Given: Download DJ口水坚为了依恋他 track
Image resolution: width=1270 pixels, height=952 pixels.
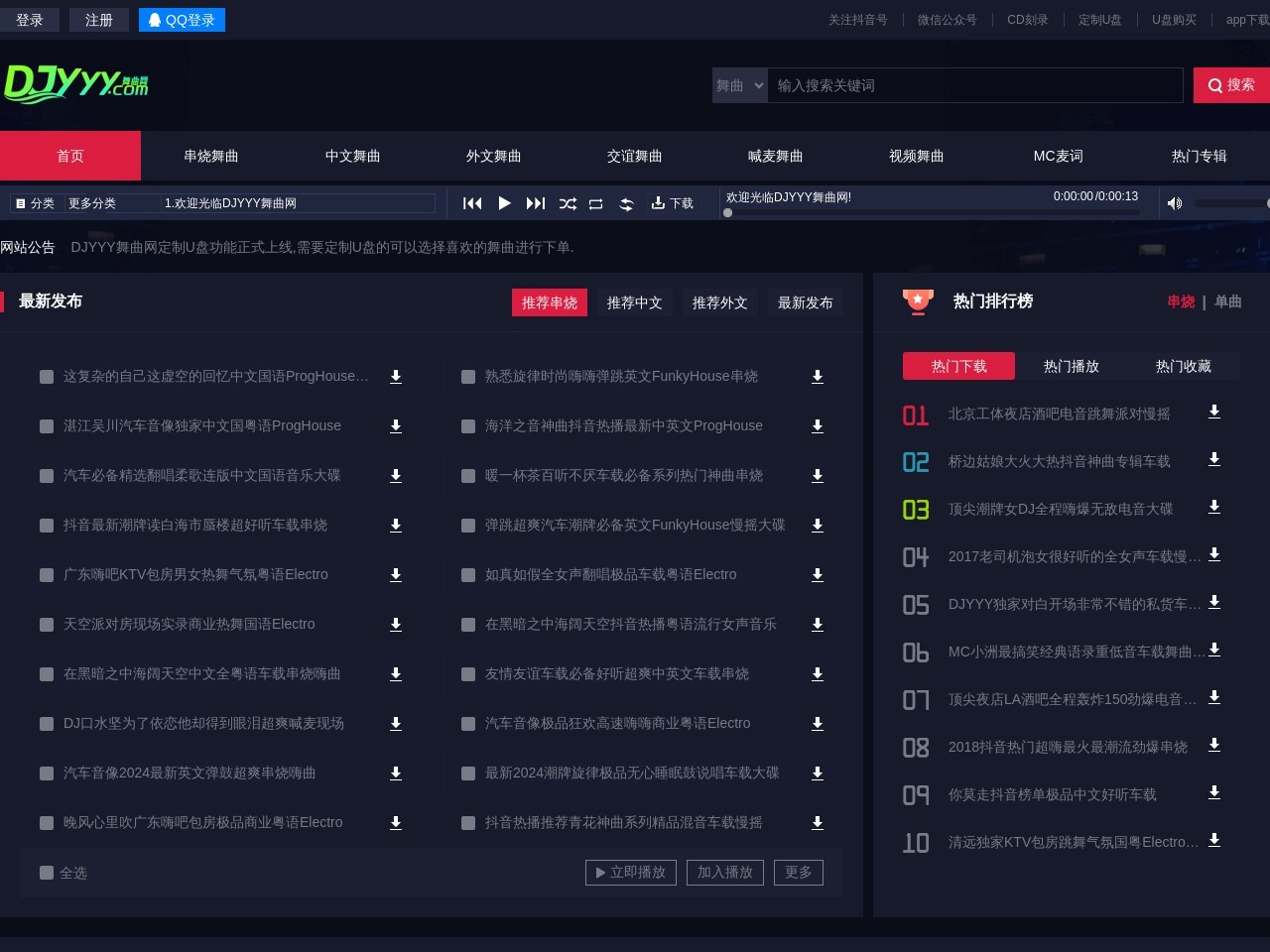Looking at the screenshot, I should [x=396, y=724].
